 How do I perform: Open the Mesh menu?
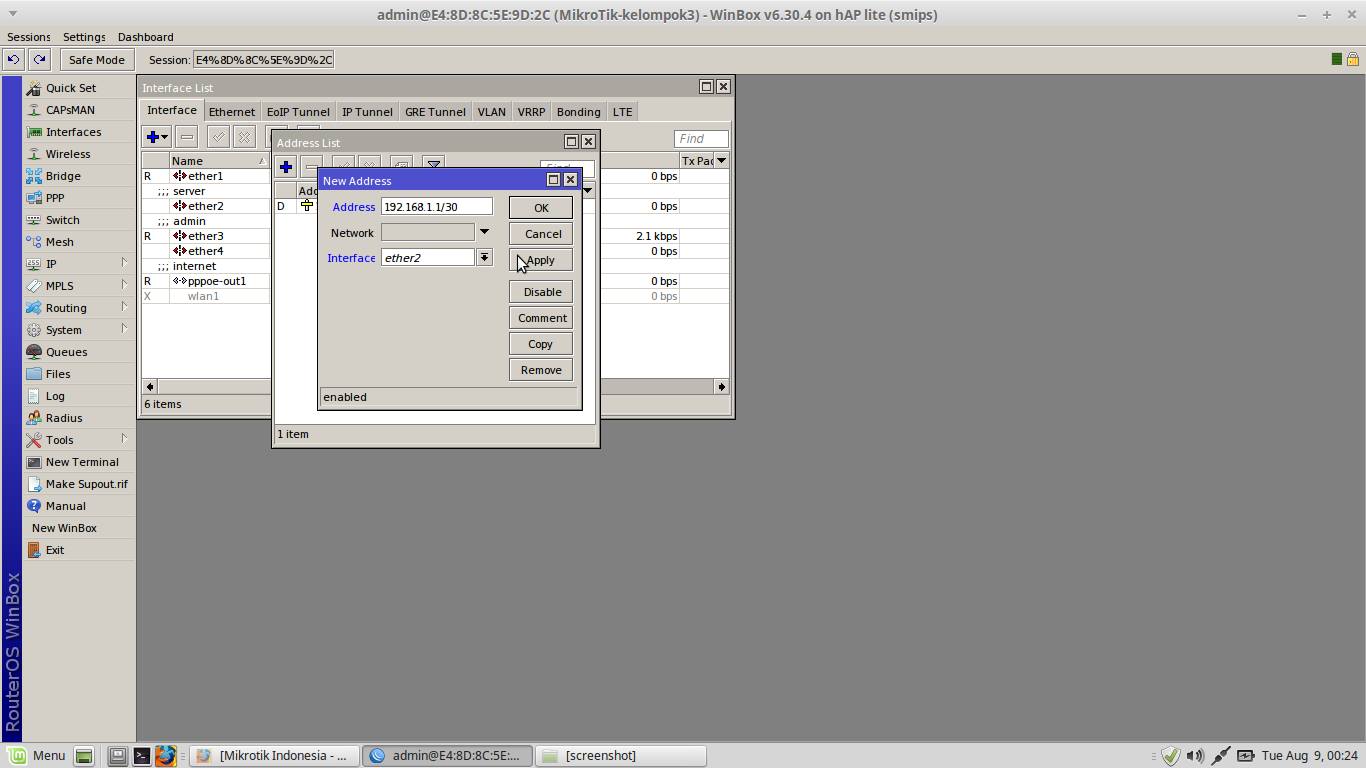(x=59, y=242)
